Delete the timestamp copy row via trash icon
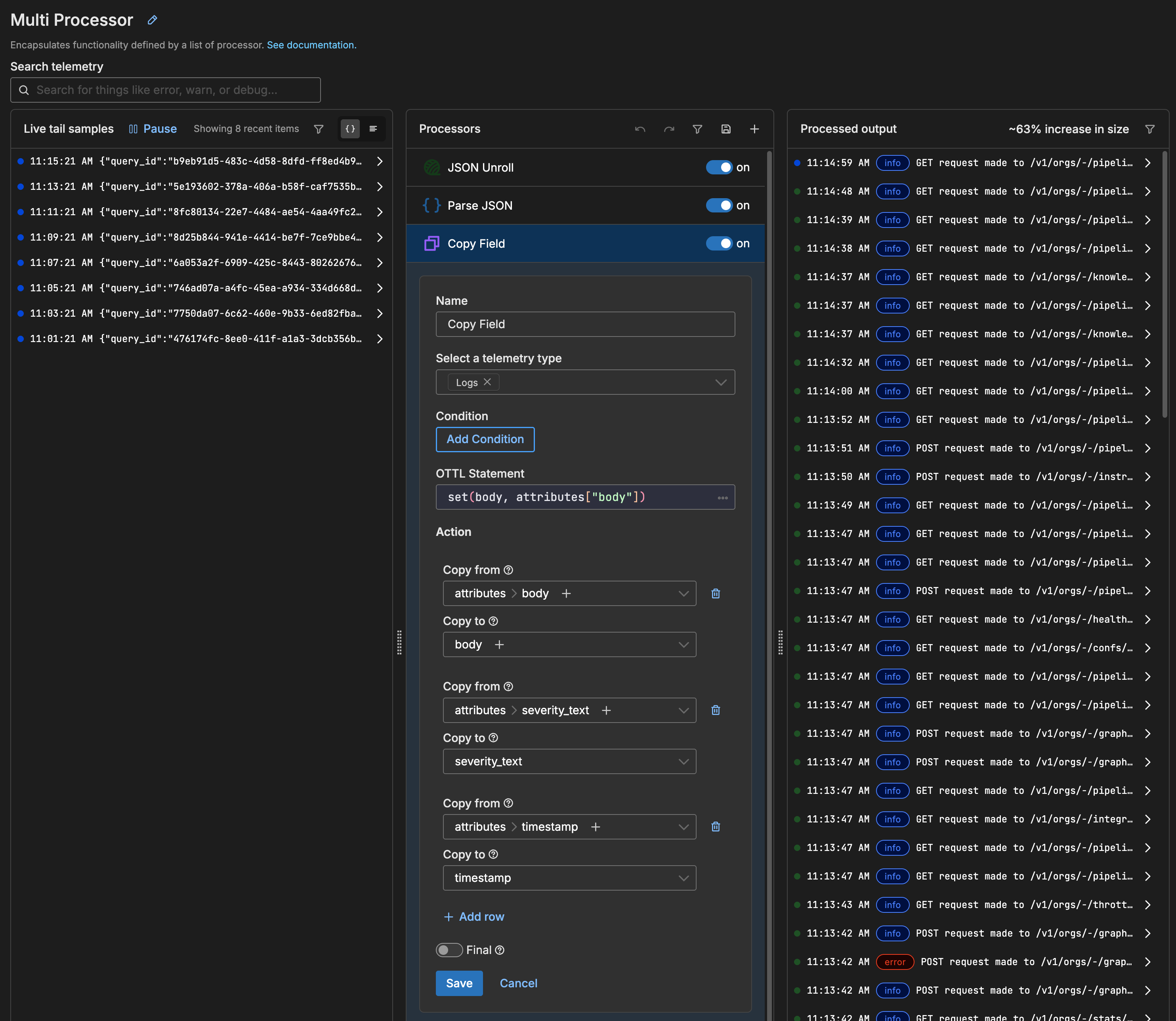 [716, 826]
